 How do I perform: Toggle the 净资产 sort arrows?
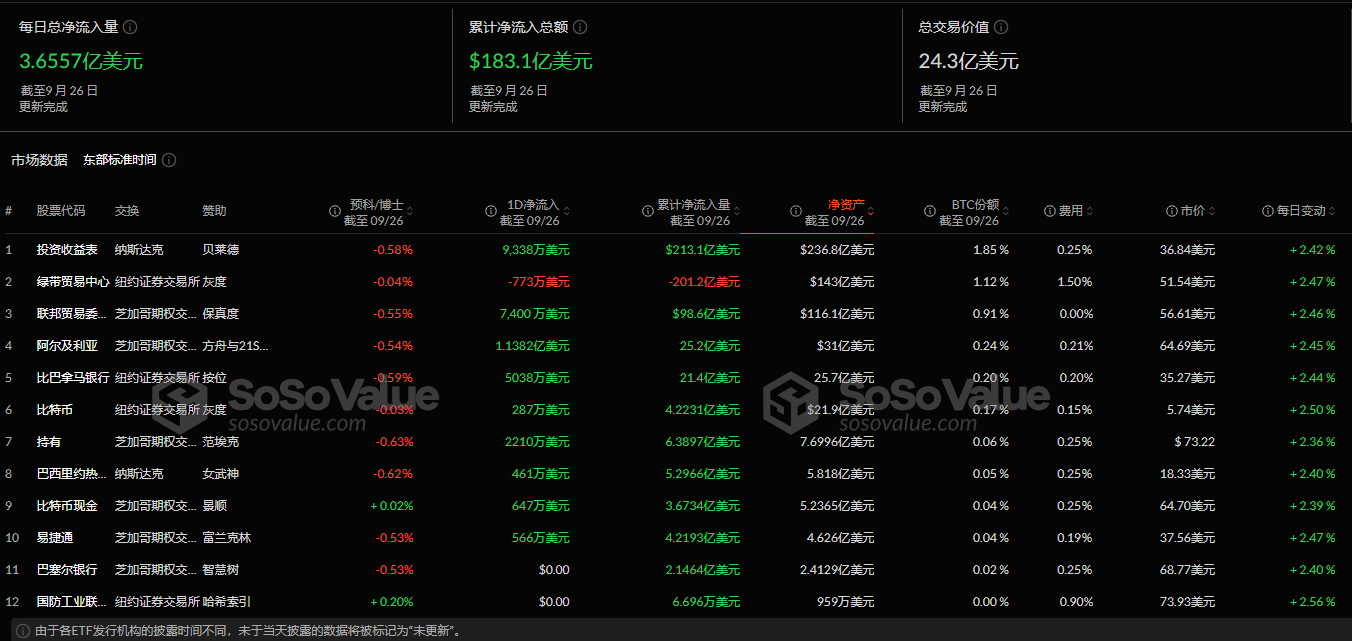[871, 211]
